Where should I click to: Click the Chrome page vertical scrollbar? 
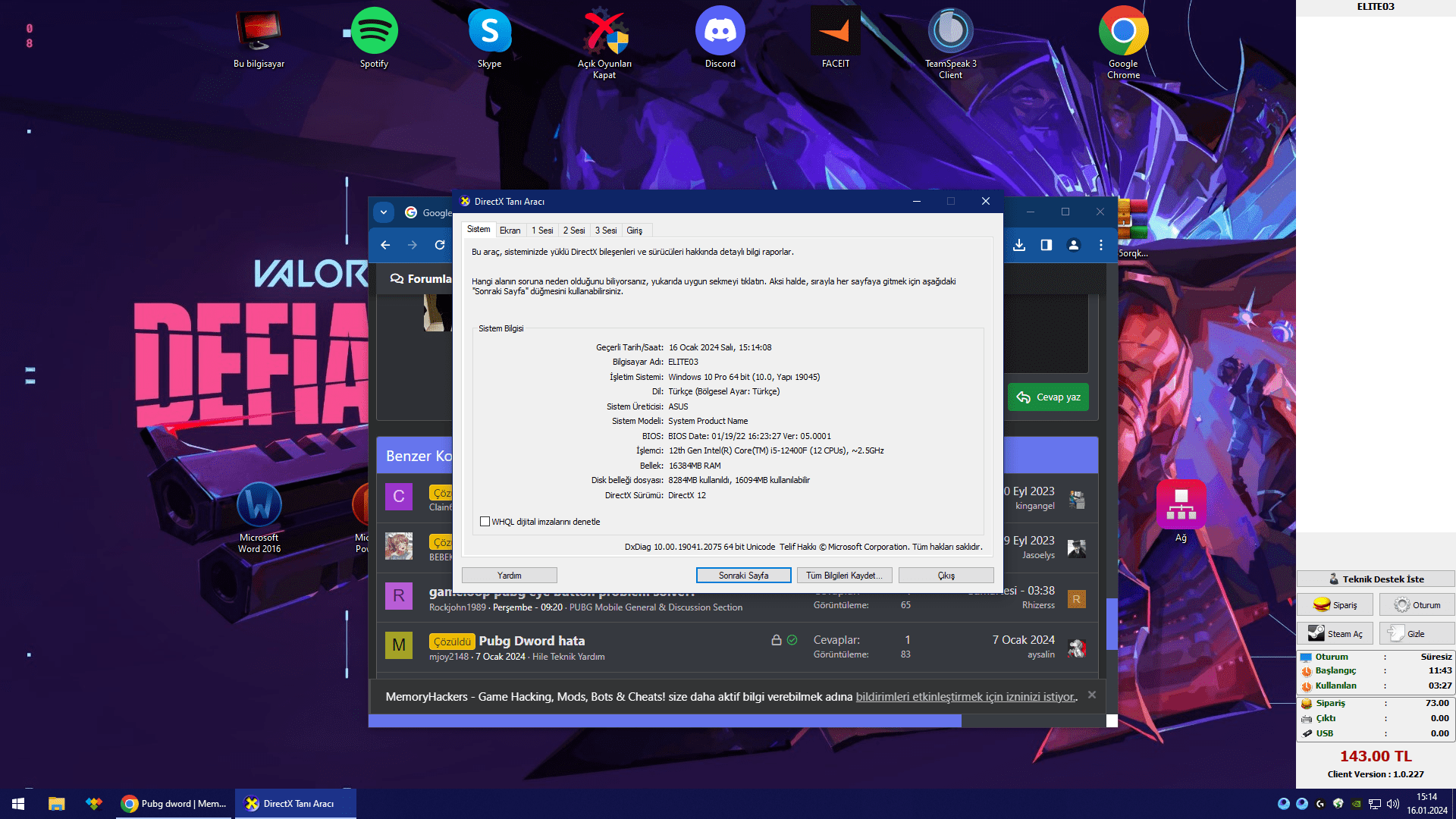[1112, 623]
